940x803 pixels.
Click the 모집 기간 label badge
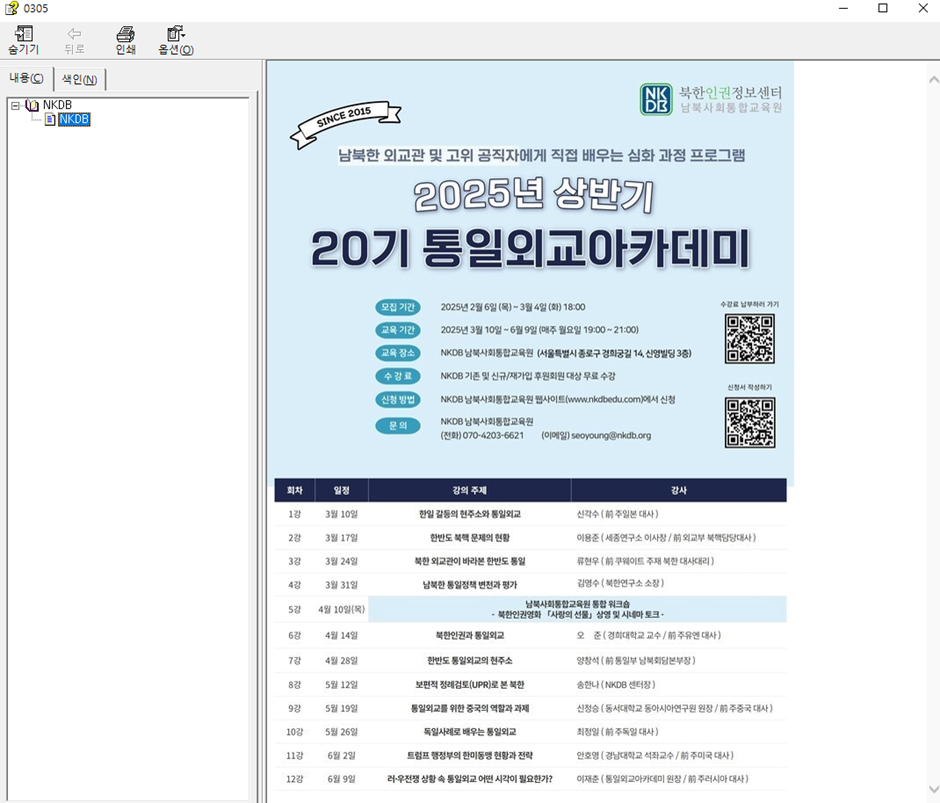click(398, 307)
